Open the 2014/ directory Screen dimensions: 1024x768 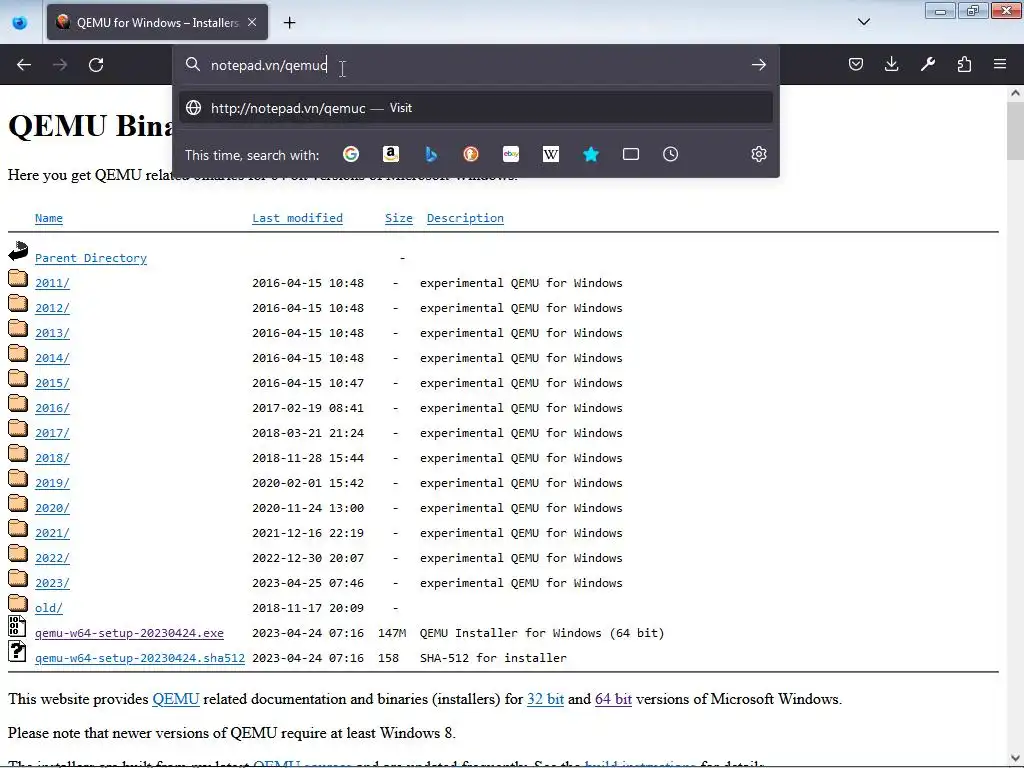pos(52,358)
